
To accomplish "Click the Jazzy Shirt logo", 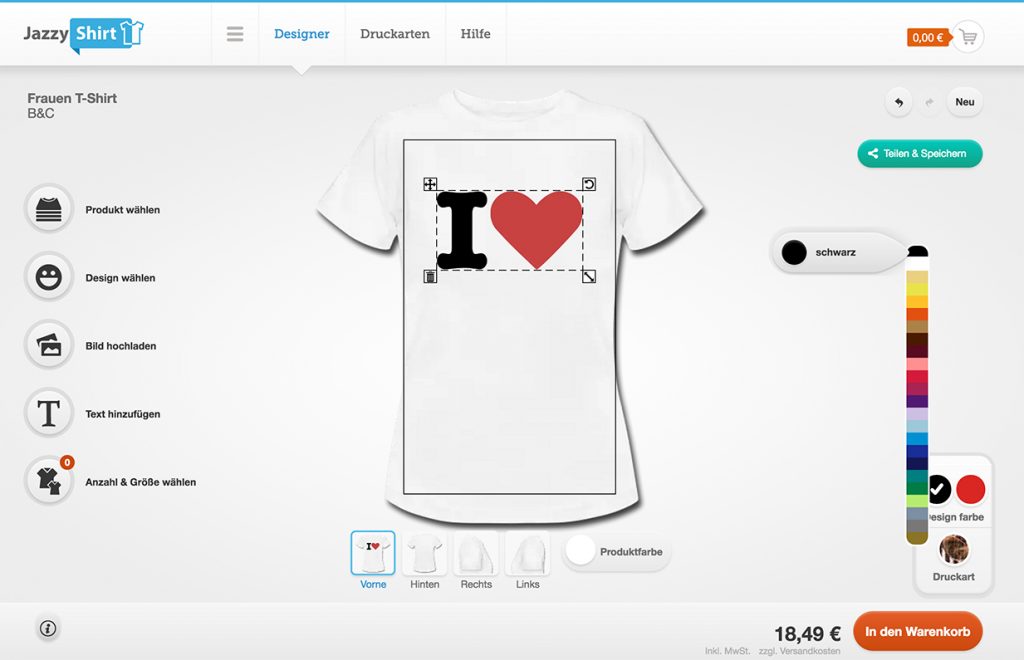I will pos(84,34).
